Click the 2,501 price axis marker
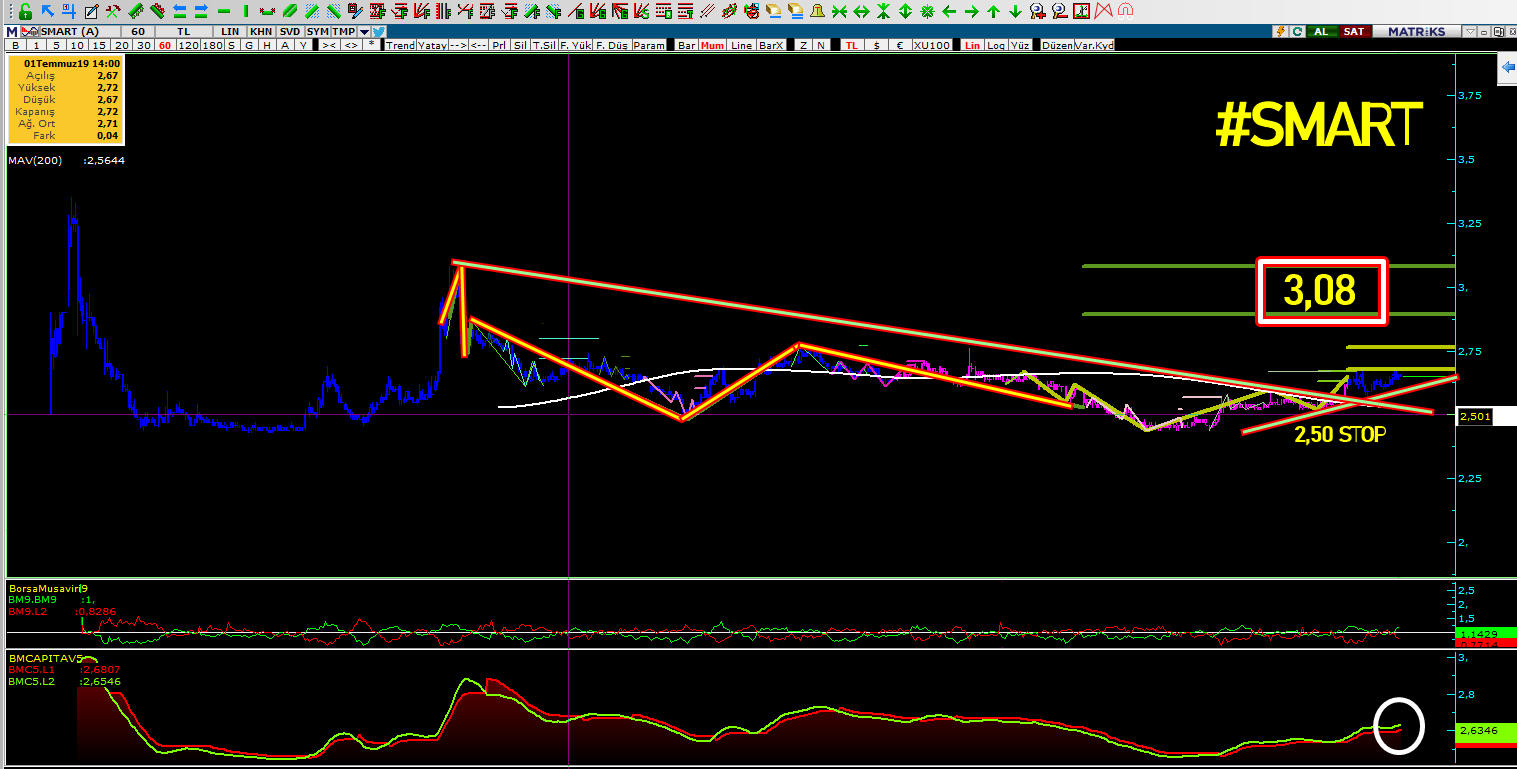This screenshot has width=1517, height=769. 1474,416
